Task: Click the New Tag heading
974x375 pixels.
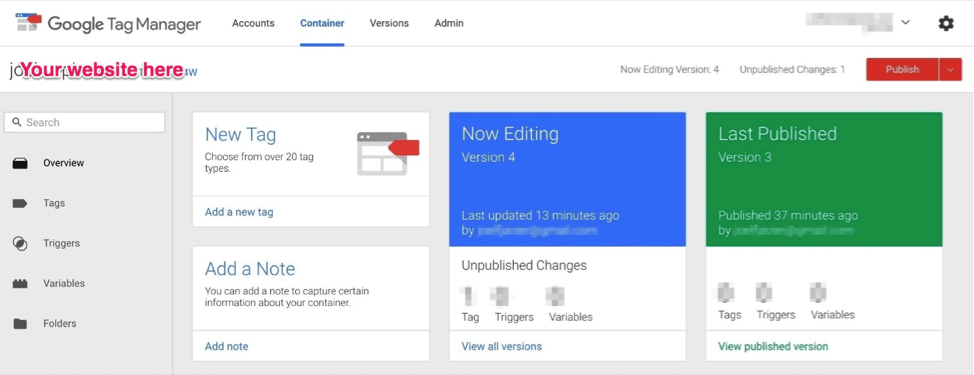Action: [x=240, y=135]
